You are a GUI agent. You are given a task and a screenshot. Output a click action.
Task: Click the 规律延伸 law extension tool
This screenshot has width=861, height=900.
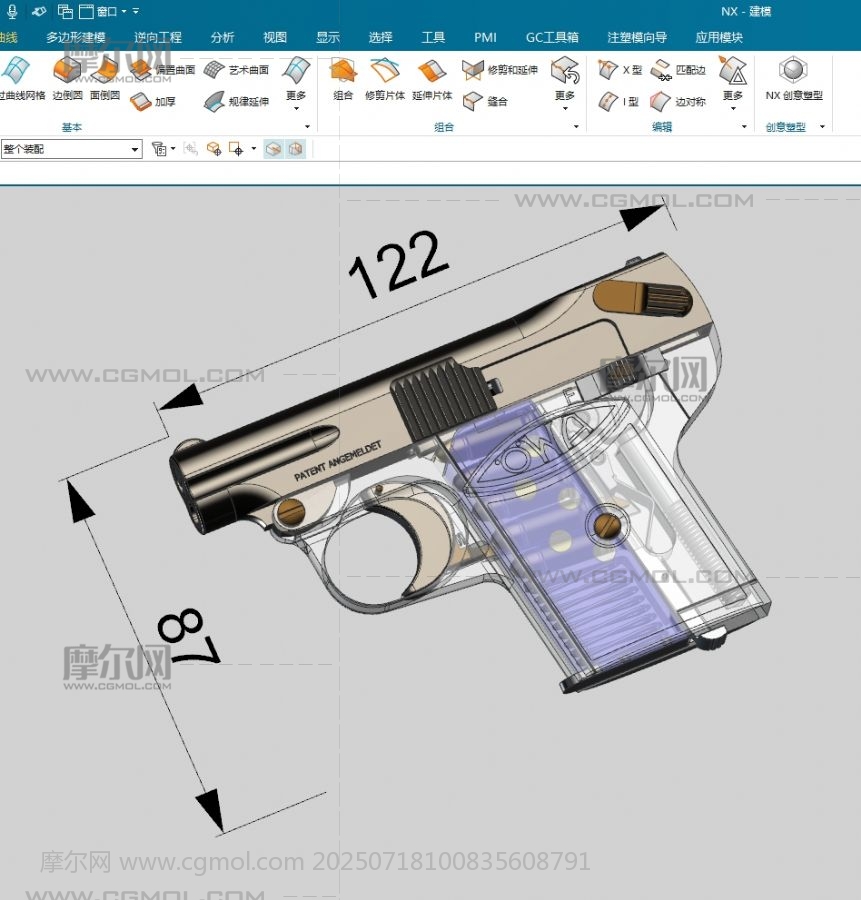tap(236, 102)
